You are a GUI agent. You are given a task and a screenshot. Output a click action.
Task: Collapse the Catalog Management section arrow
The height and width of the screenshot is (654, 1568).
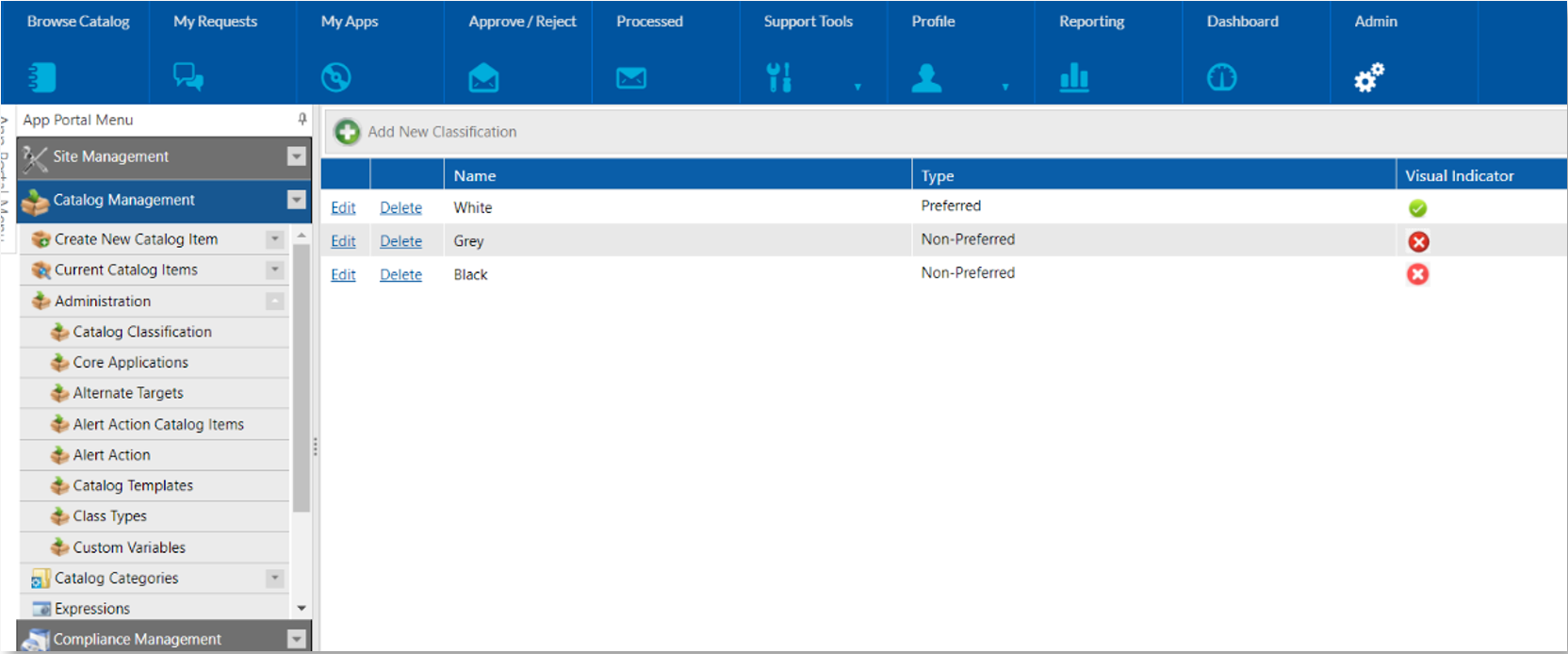[x=297, y=200]
